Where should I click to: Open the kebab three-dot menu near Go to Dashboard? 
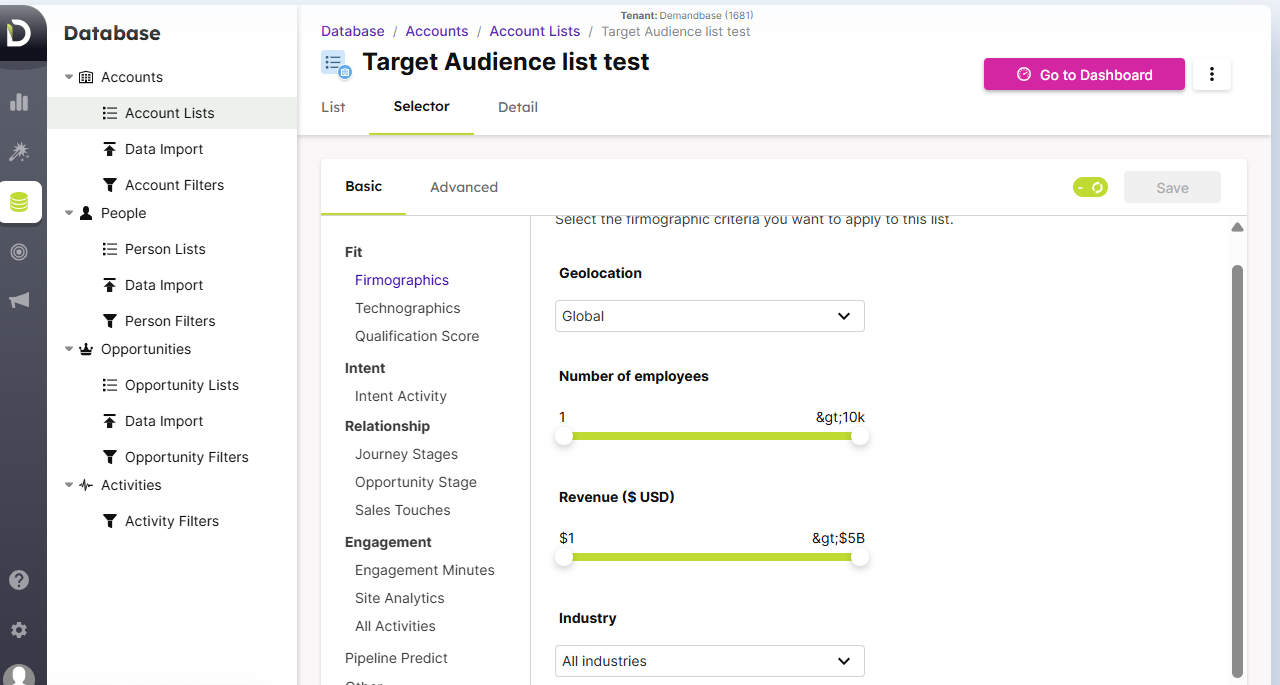coord(1211,74)
